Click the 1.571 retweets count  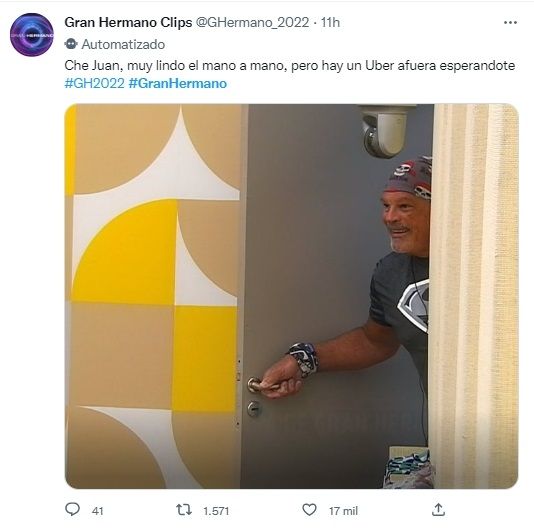(216, 511)
